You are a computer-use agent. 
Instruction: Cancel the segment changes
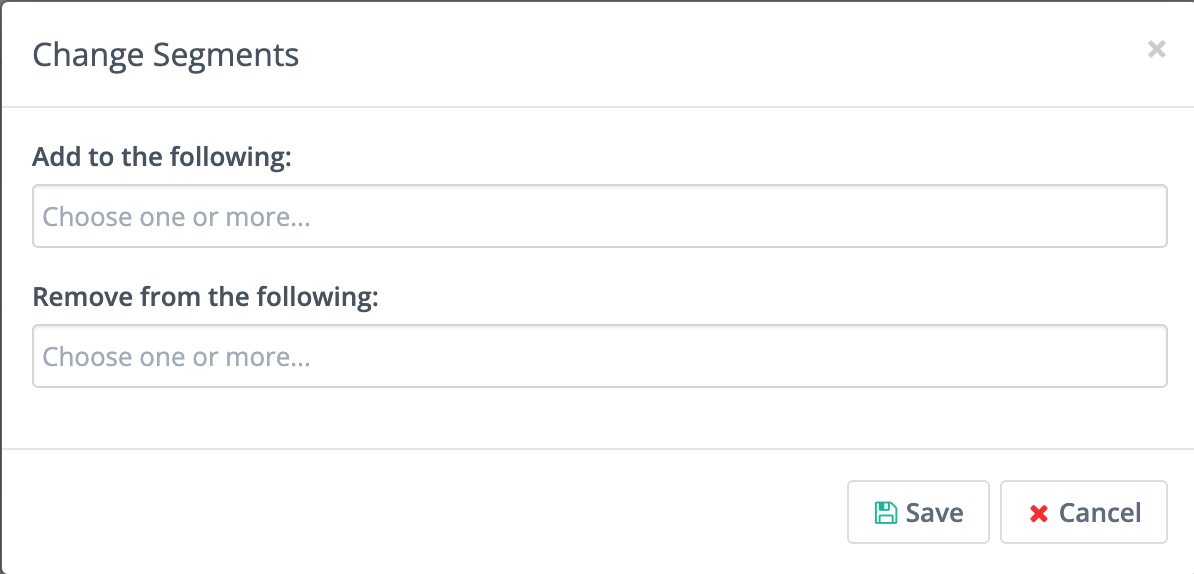(x=1083, y=513)
